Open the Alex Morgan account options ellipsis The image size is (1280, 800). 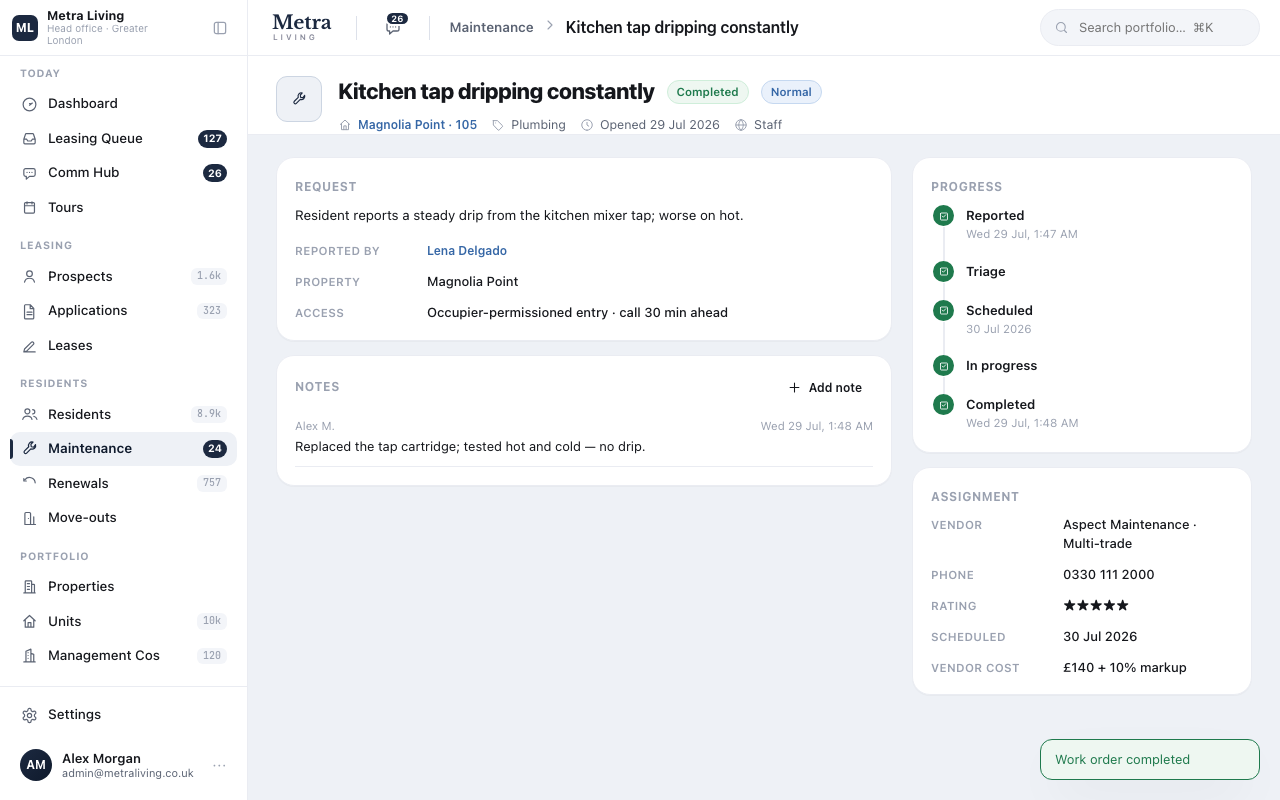(x=219, y=766)
